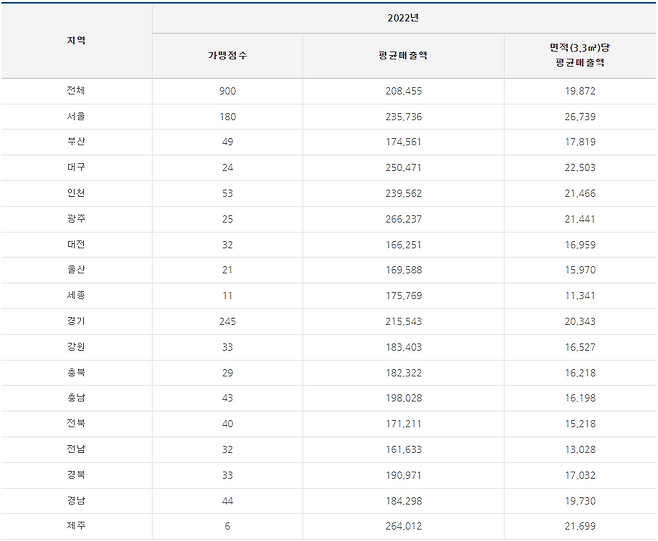Select 경기 store count 245
This screenshot has height=541, width=658.
[x=227, y=321]
